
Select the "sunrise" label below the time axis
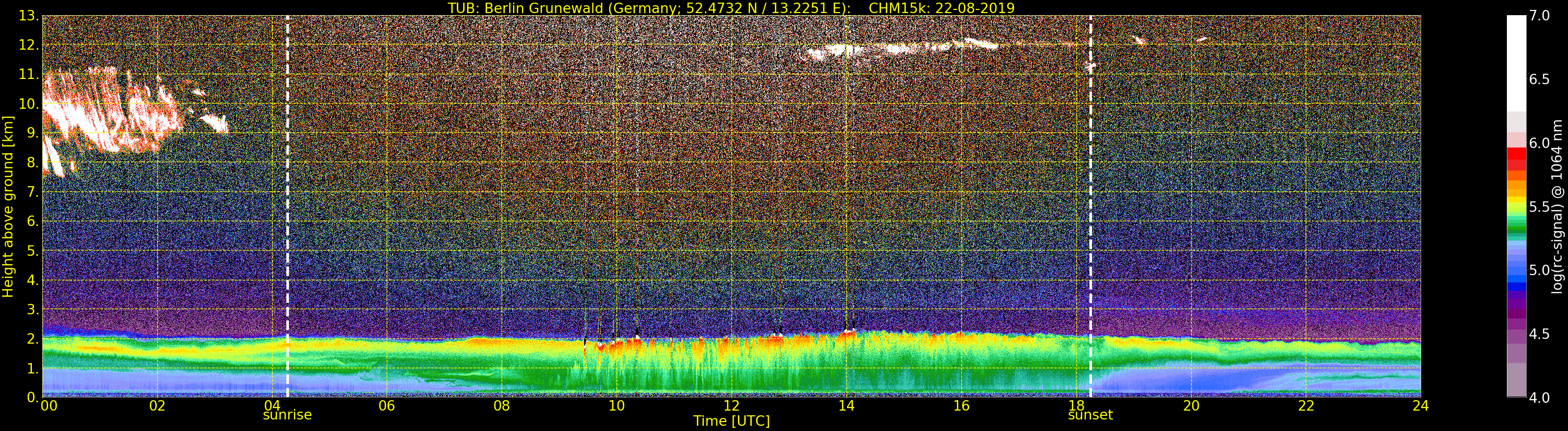pyautogui.click(x=287, y=415)
